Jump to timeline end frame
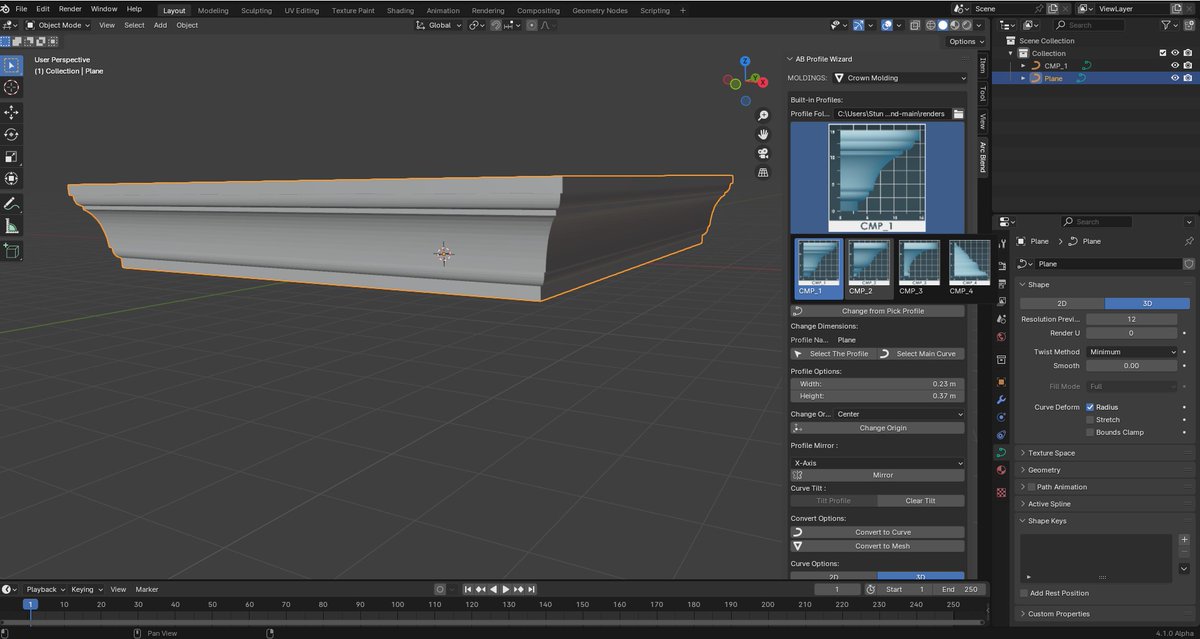This screenshot has width=1200, height=639. 532,589
